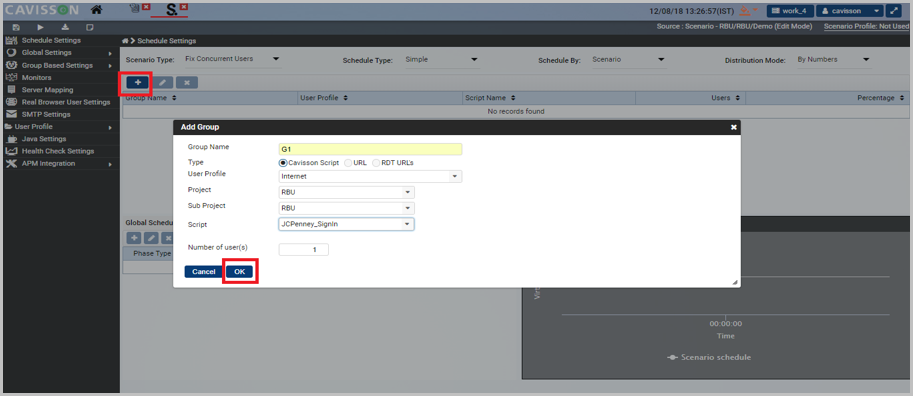Click the User Profile folder icon
This screenshot has height=396, width=913.
8,126
